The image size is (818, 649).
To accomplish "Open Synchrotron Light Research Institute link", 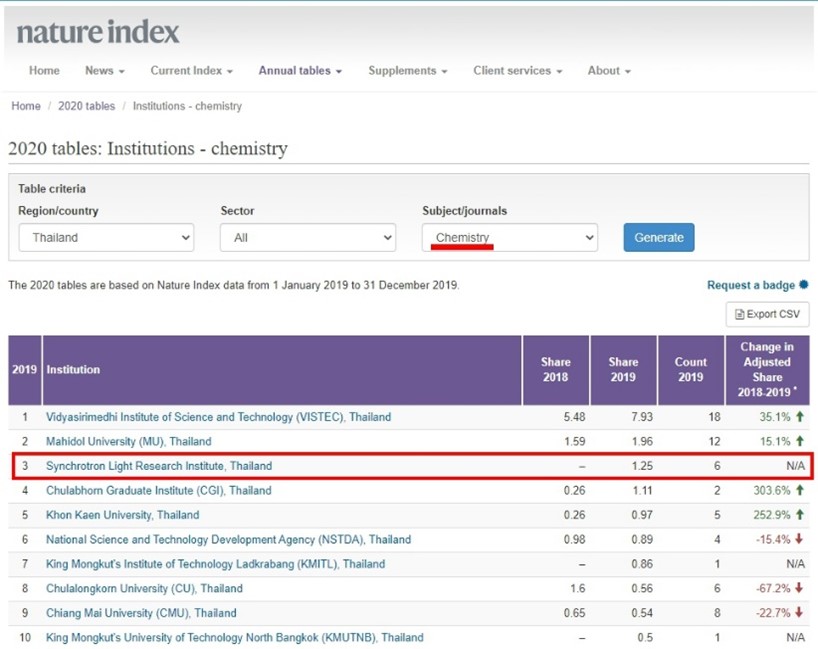I will click(x=159, y=466).
